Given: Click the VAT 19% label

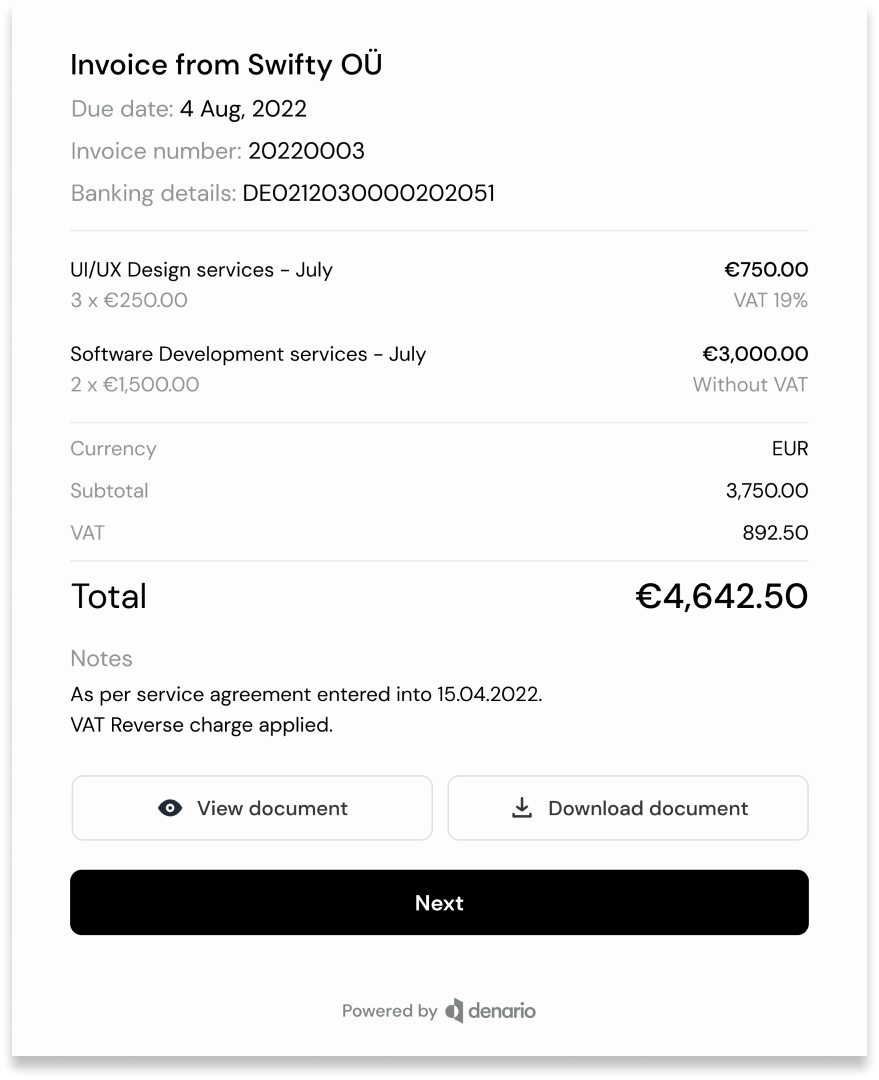Looking at the screenshot, I should (x=770, y=300).
